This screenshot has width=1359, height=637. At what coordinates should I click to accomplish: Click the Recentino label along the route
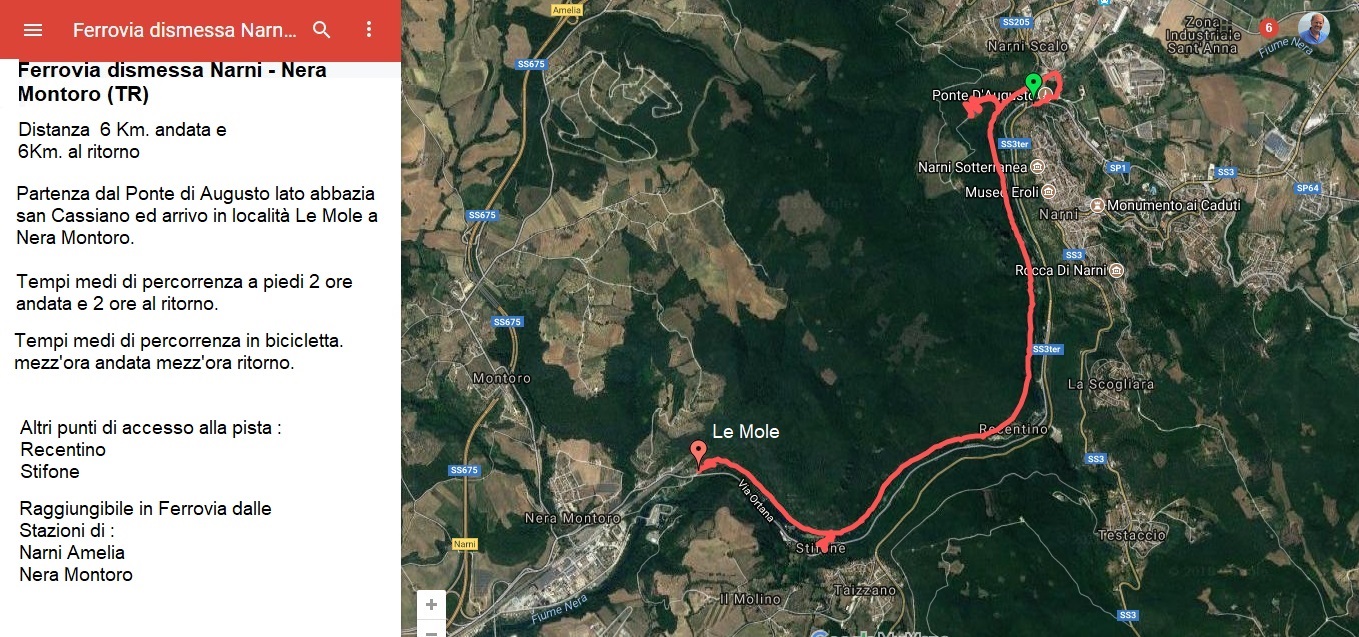click(x=1013, y=429)
